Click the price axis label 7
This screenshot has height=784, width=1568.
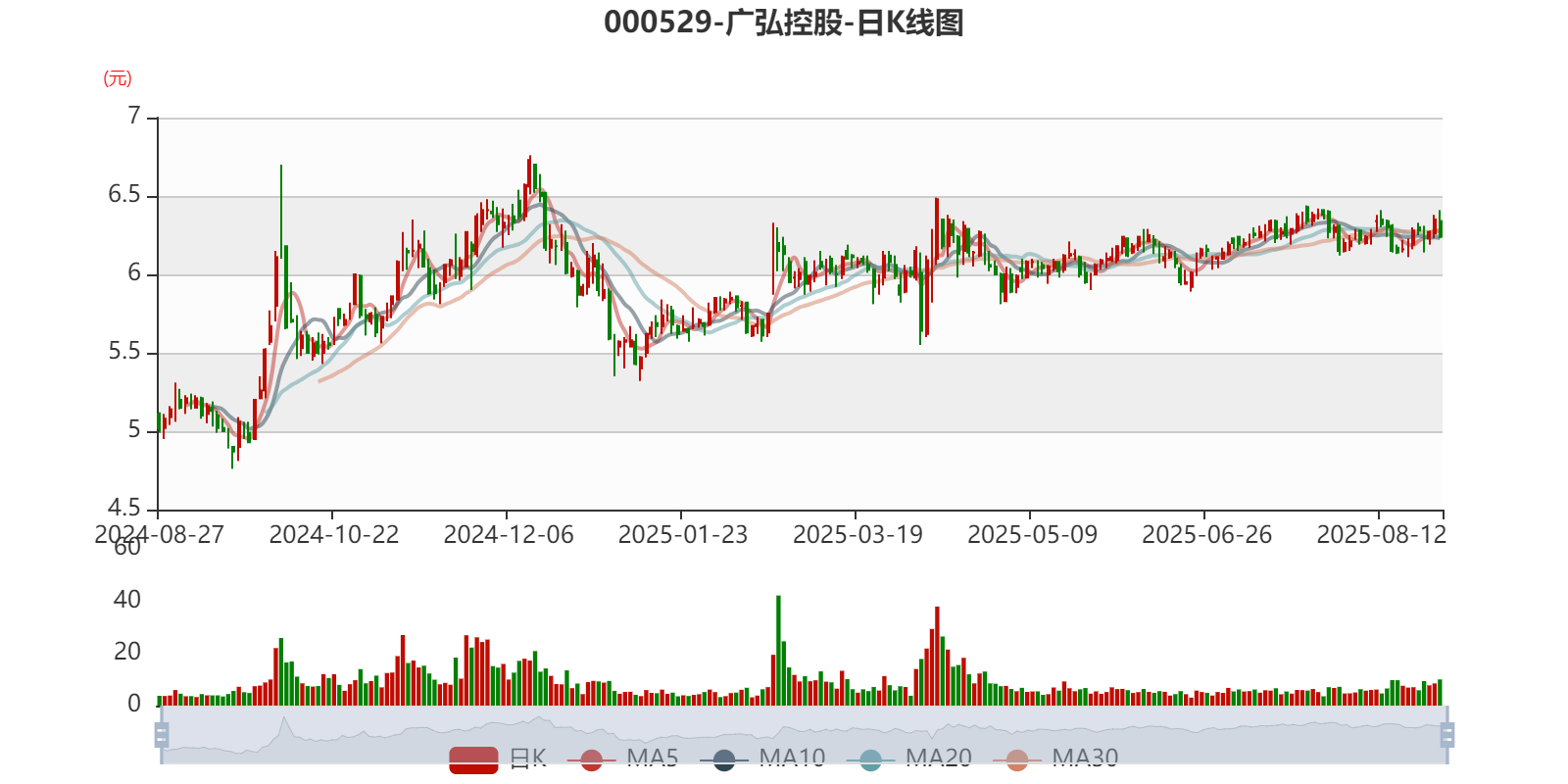[134, 116]
